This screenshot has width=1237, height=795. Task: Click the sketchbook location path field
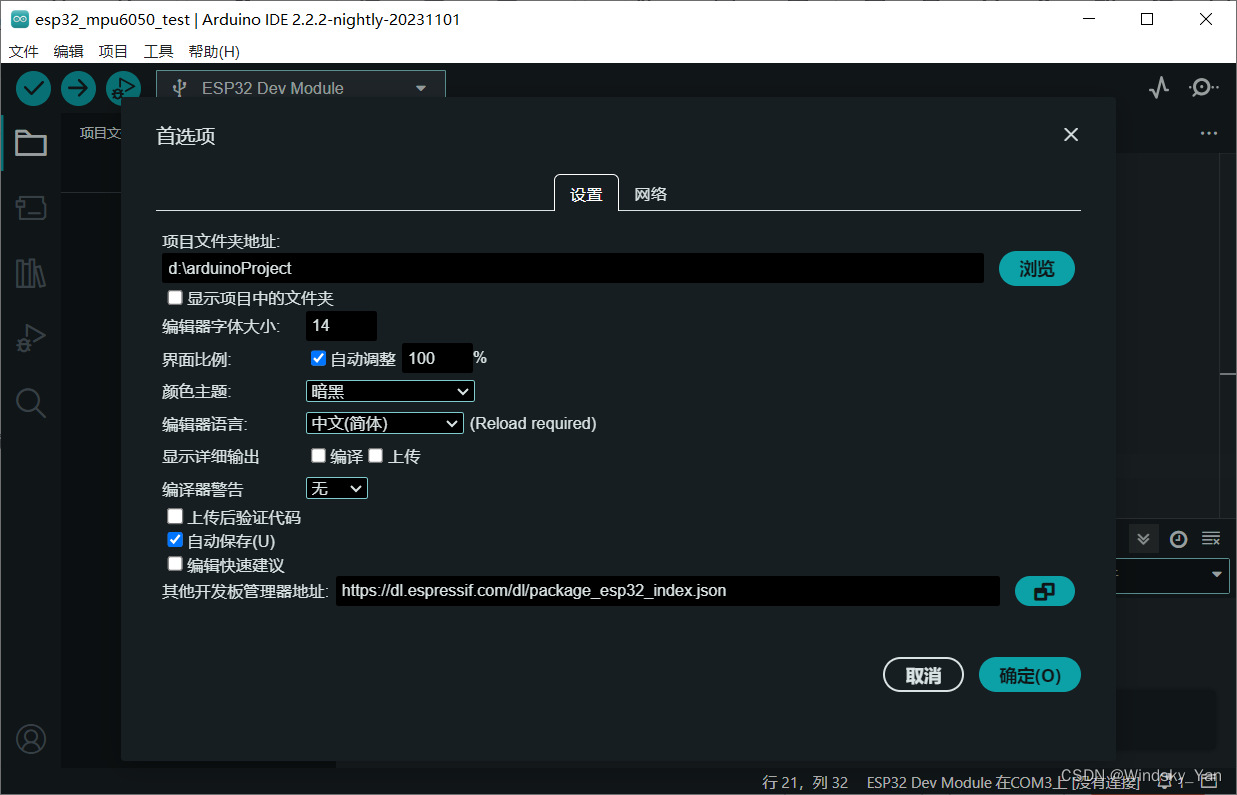click(x=573, y=268)
